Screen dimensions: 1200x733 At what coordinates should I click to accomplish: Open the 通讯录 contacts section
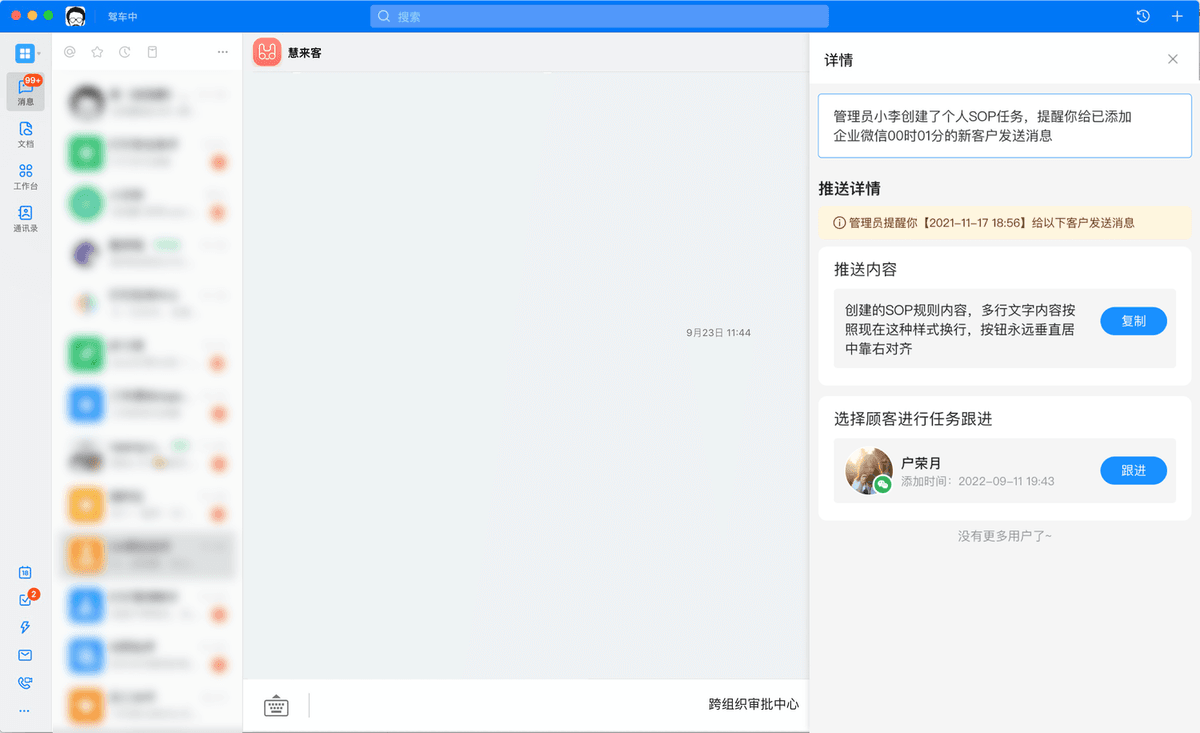(25, 219)
